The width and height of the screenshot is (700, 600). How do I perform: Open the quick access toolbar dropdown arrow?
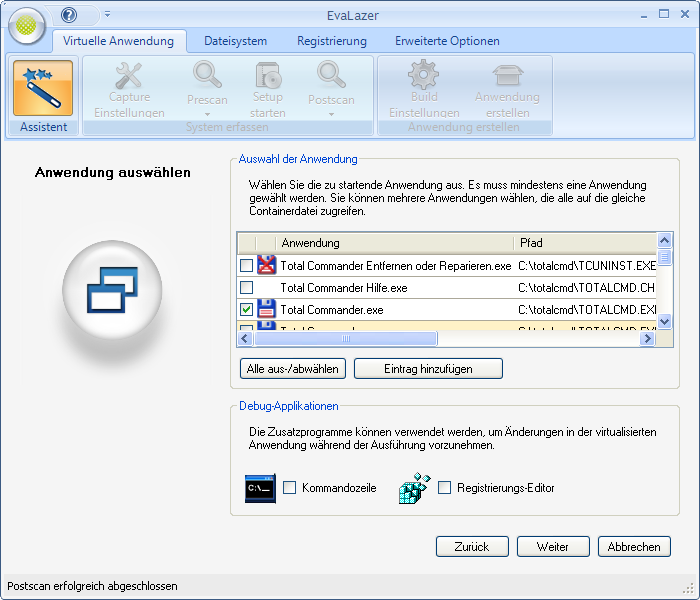(x=107, y=15)
